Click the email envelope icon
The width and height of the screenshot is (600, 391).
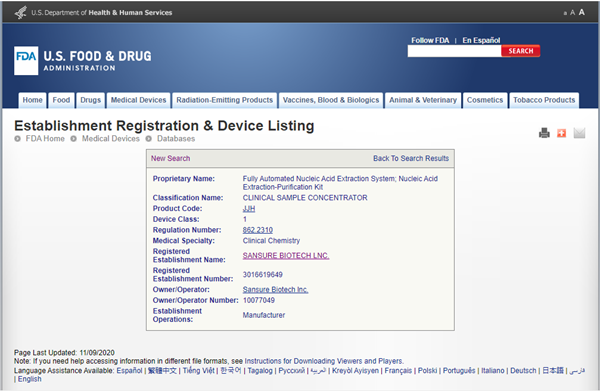(579, 133)
